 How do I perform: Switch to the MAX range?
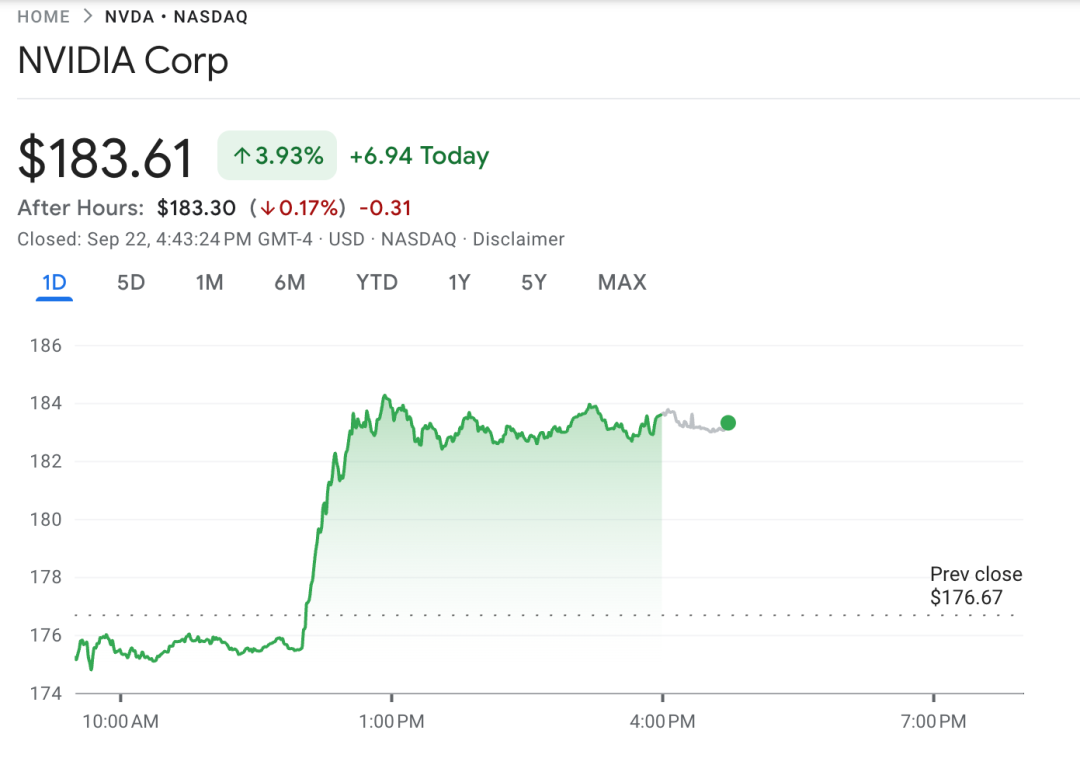point(622,283)
